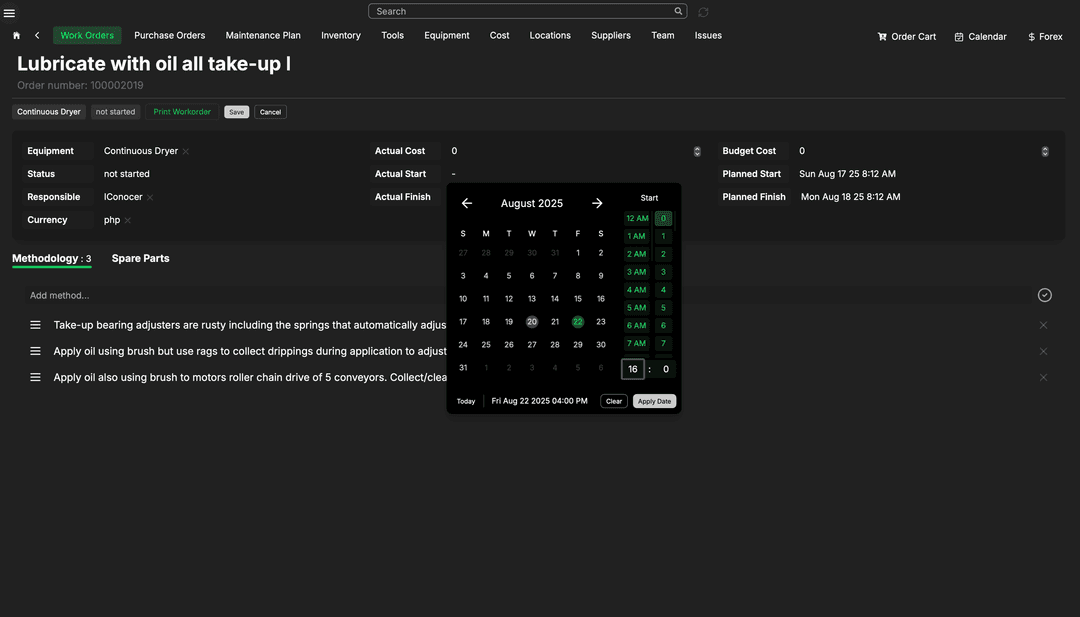The width and height of the screenshot is (1080, 617).
Task: Click the back chevron arrow
Action: (x=37, y=35)
